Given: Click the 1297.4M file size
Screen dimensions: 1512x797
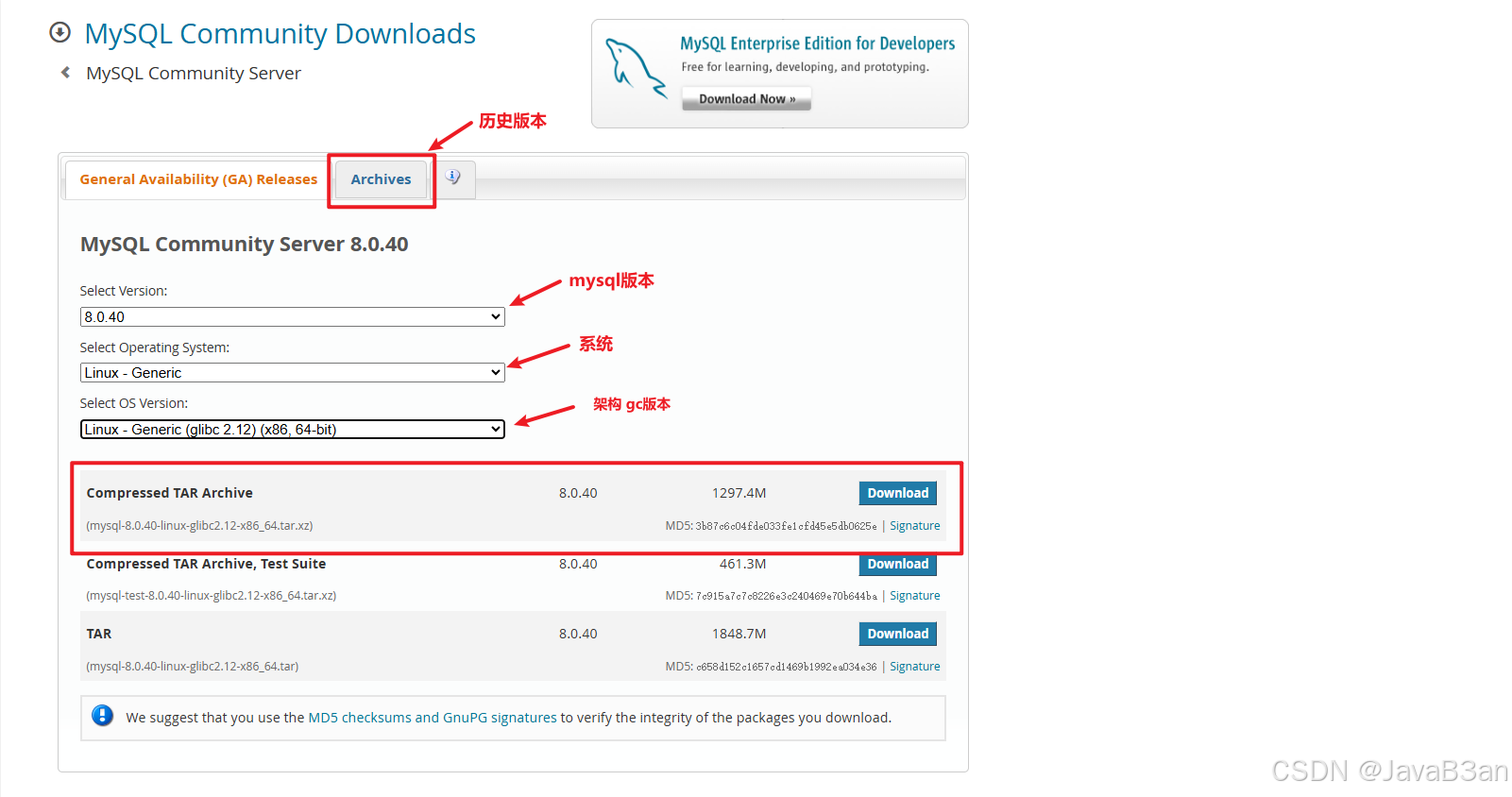Looking at the screenshot, I should 739,493.
